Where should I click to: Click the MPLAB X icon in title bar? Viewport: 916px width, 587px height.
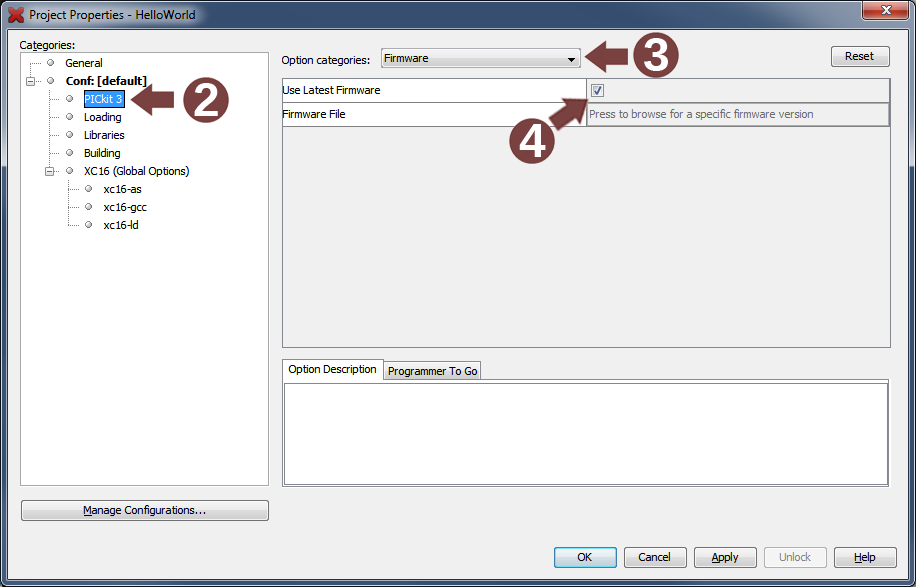tap(16, 15)
